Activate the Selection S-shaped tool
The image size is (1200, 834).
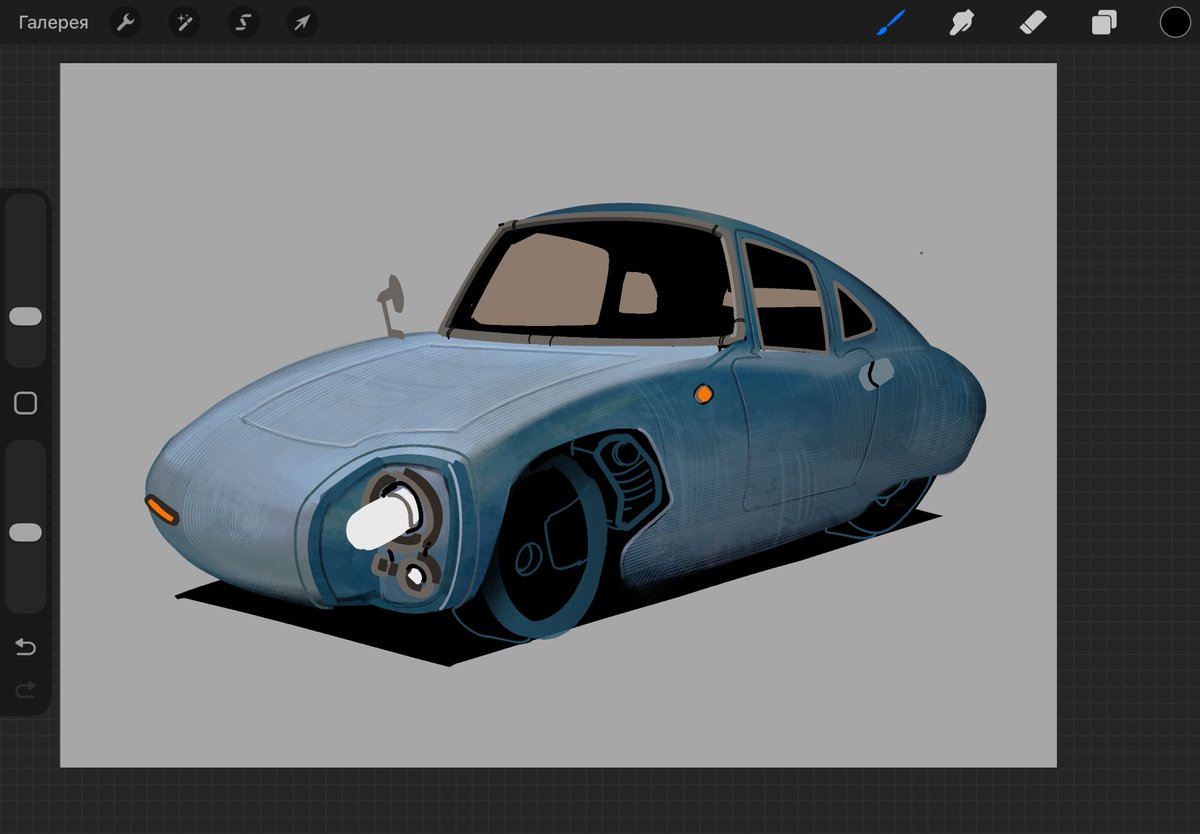tap(243, 22)
